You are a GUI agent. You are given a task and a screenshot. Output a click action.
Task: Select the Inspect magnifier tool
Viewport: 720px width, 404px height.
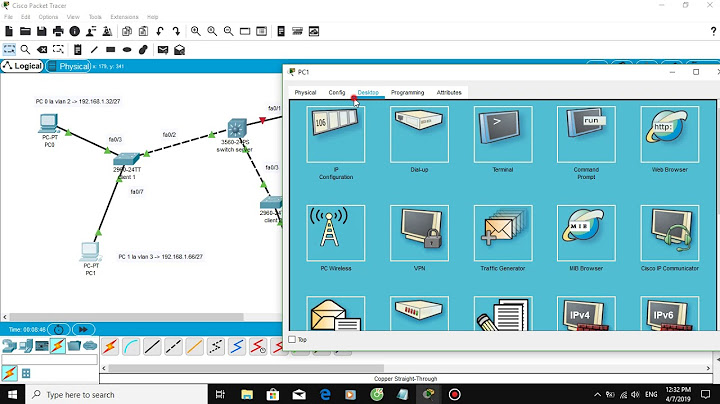point(25,50)
